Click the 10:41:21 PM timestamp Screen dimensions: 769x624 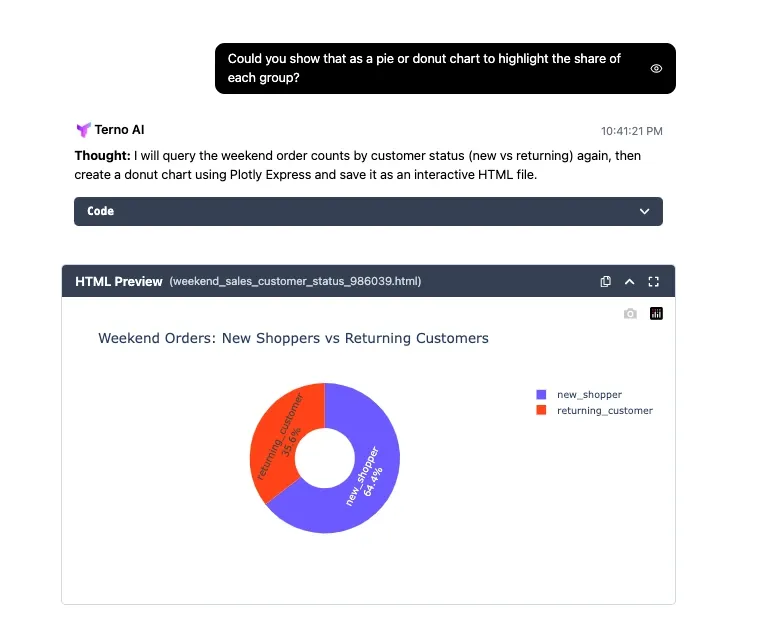(631, 131)
